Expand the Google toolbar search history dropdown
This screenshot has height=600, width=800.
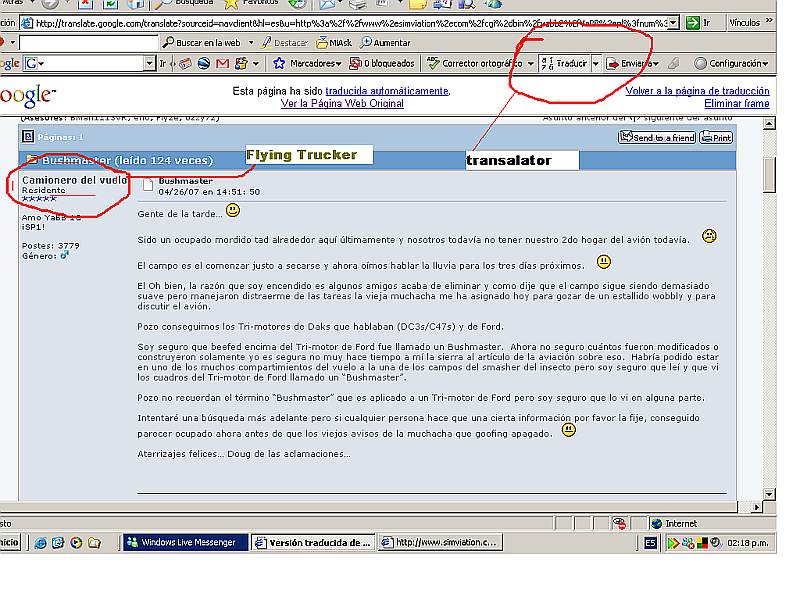[x=149, y=63]
